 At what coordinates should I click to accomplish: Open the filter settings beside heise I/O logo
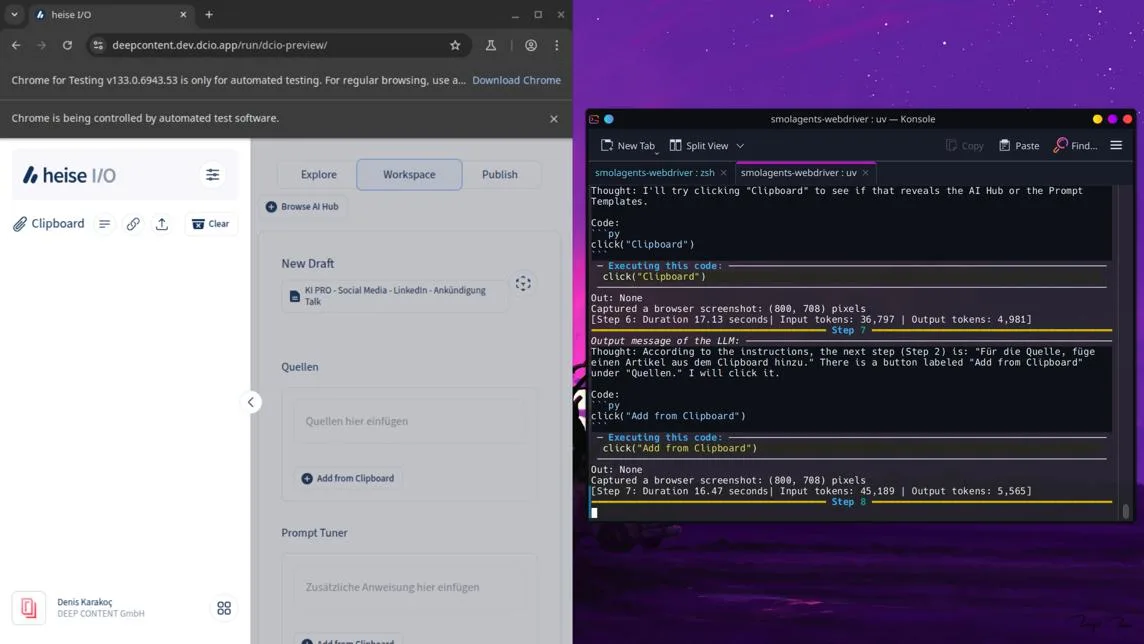pyautogui.click(x=212, y=174)
